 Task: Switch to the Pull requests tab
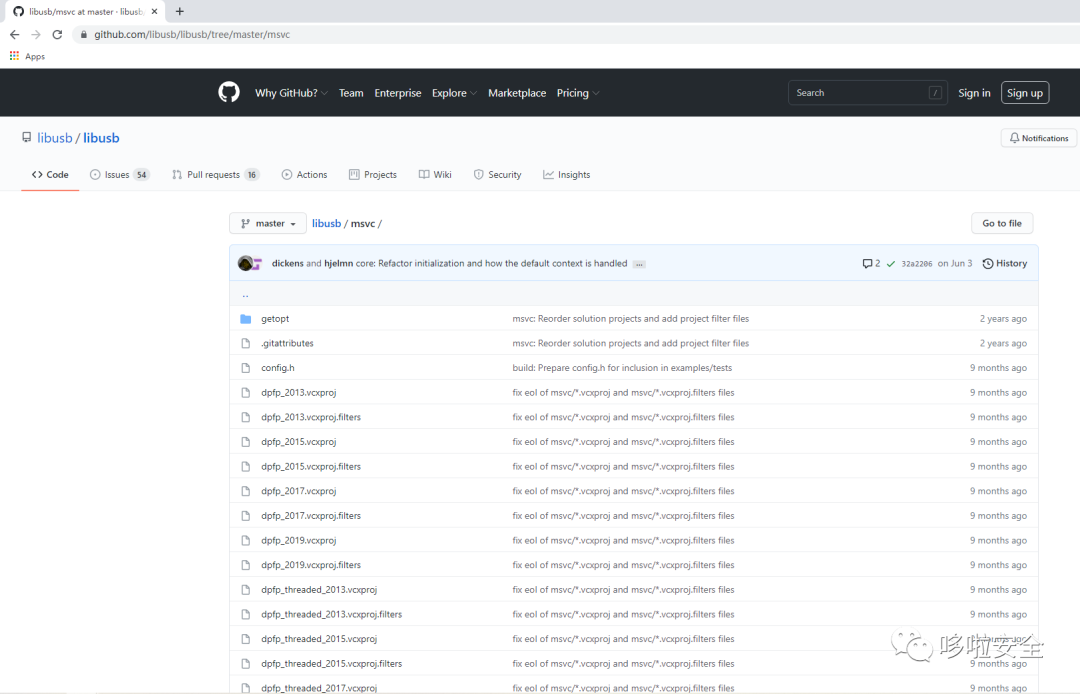point(216,175)
